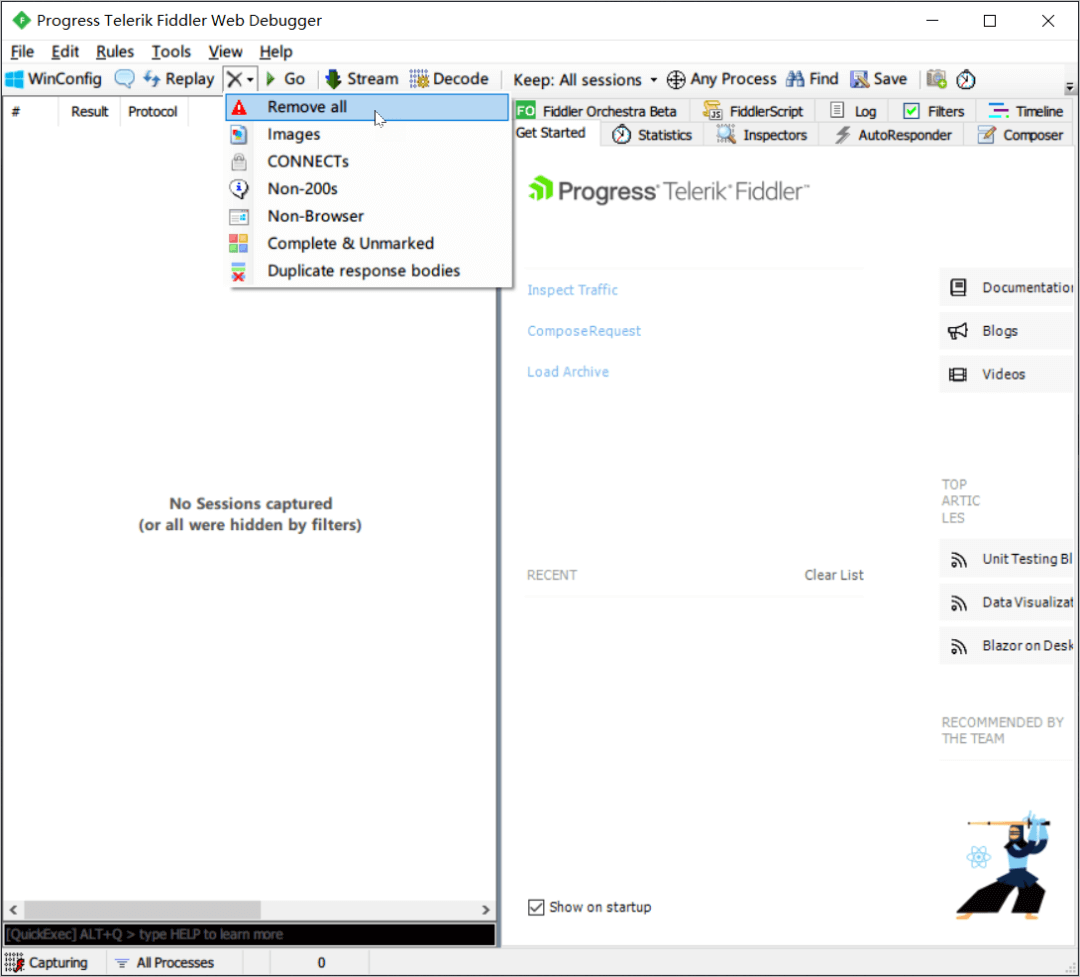
Task: Expand toolbar overflow arrow at right edge
Action: point(1069,88)
